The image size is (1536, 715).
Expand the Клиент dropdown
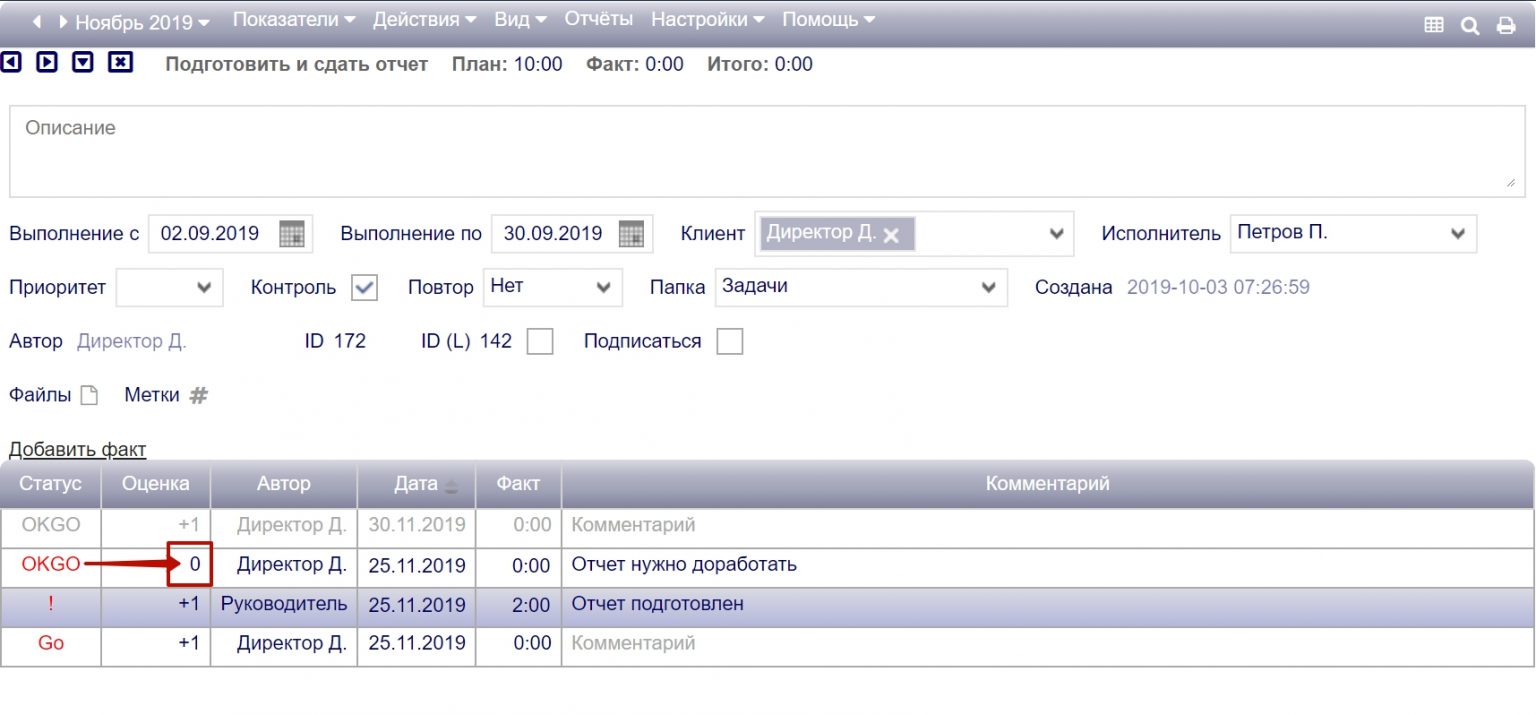tap(1056, 234)
